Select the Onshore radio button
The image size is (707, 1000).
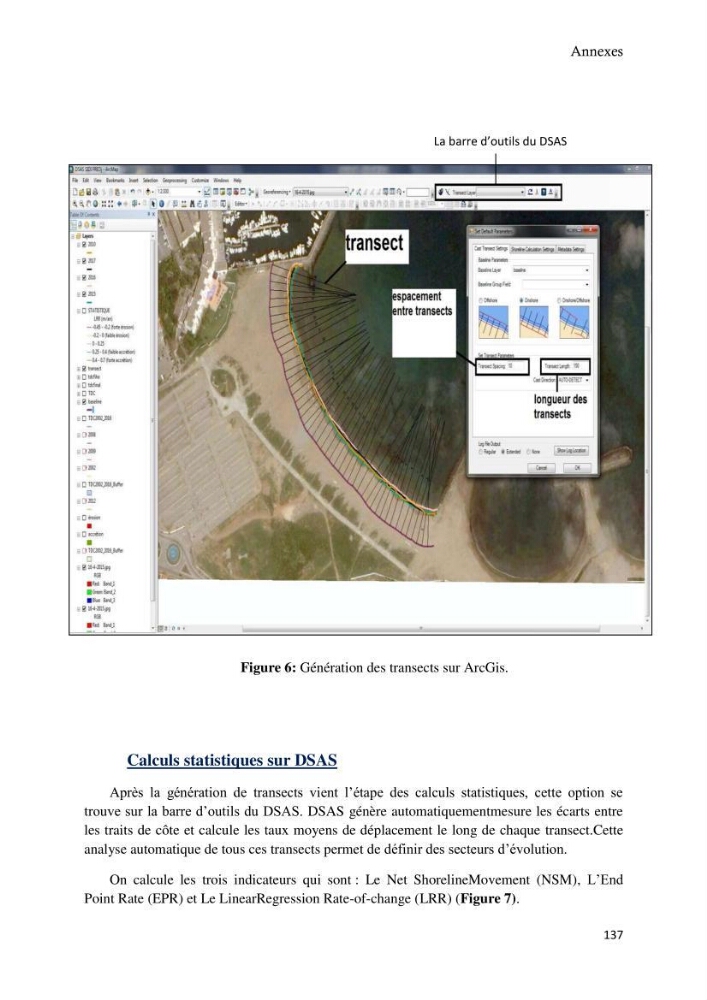pyautogui.click(x=521, y=300)
